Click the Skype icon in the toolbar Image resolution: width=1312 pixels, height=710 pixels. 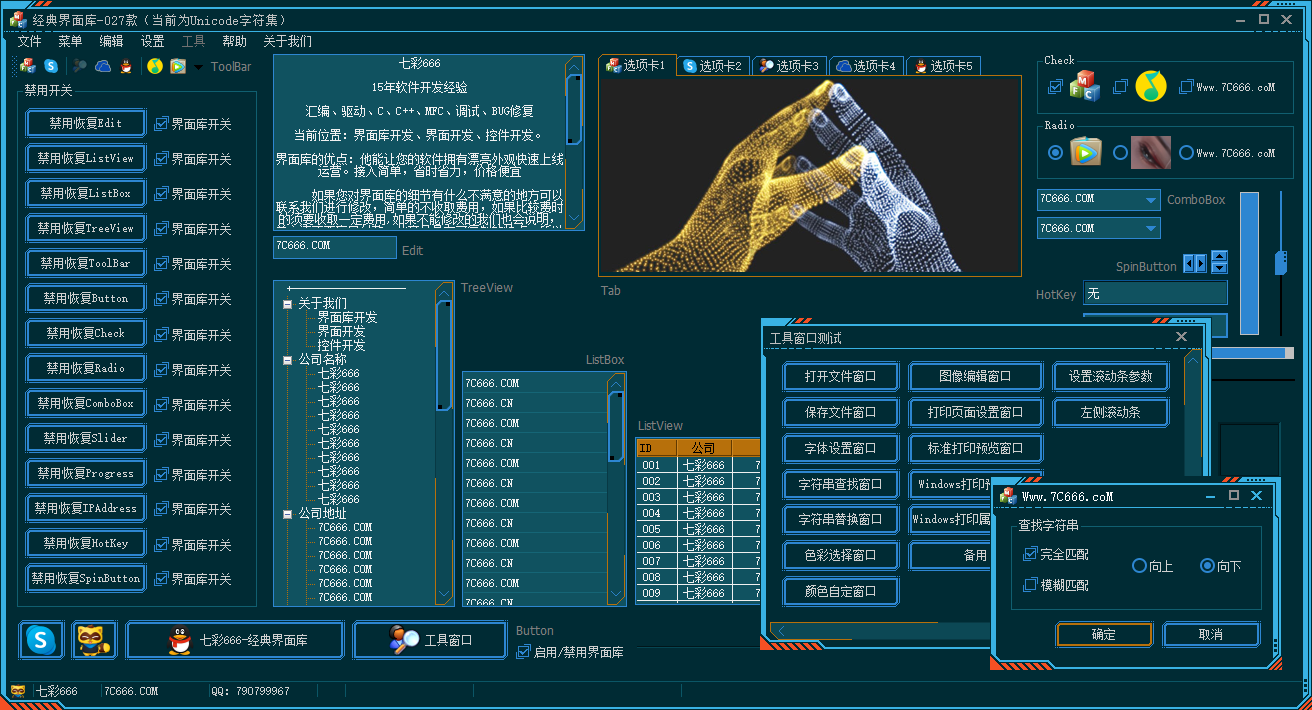click(x=51, y=66)
